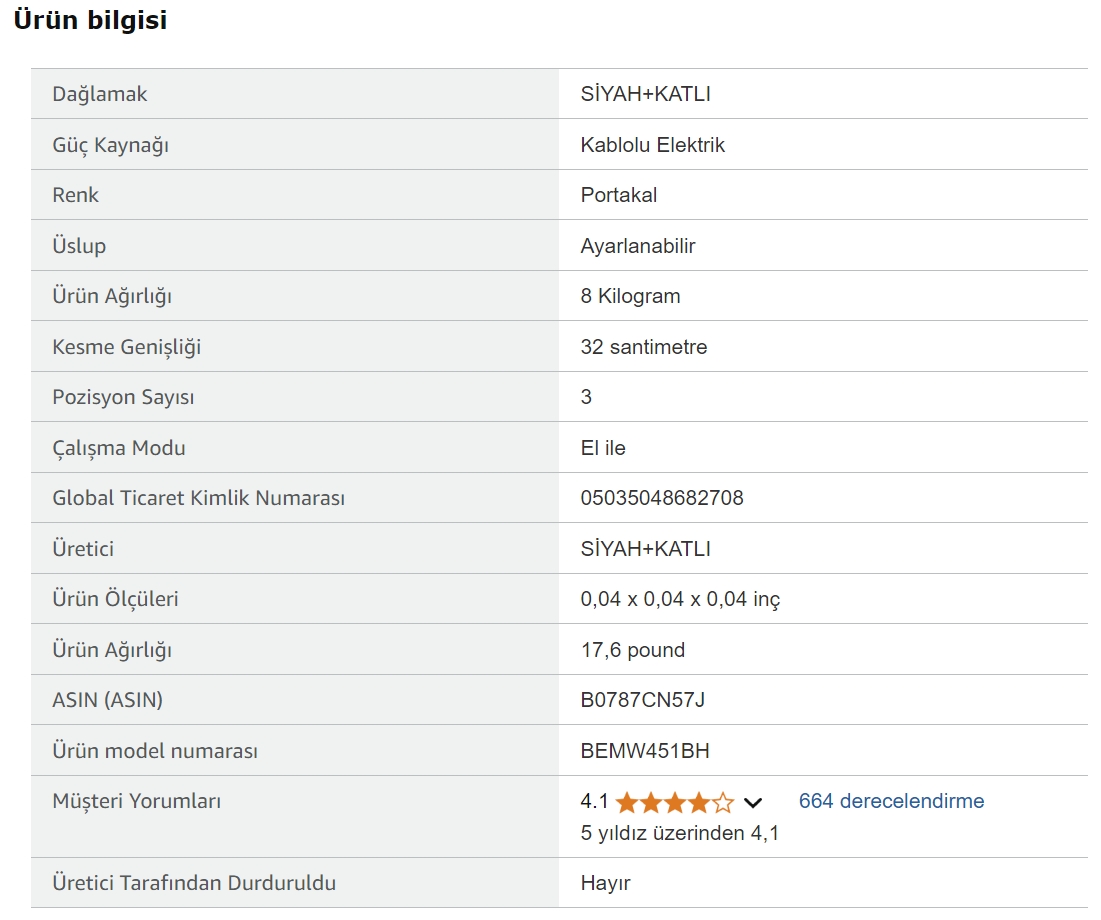
Task: Click the Ayarlanabilir style value
Action: (637, 246)
